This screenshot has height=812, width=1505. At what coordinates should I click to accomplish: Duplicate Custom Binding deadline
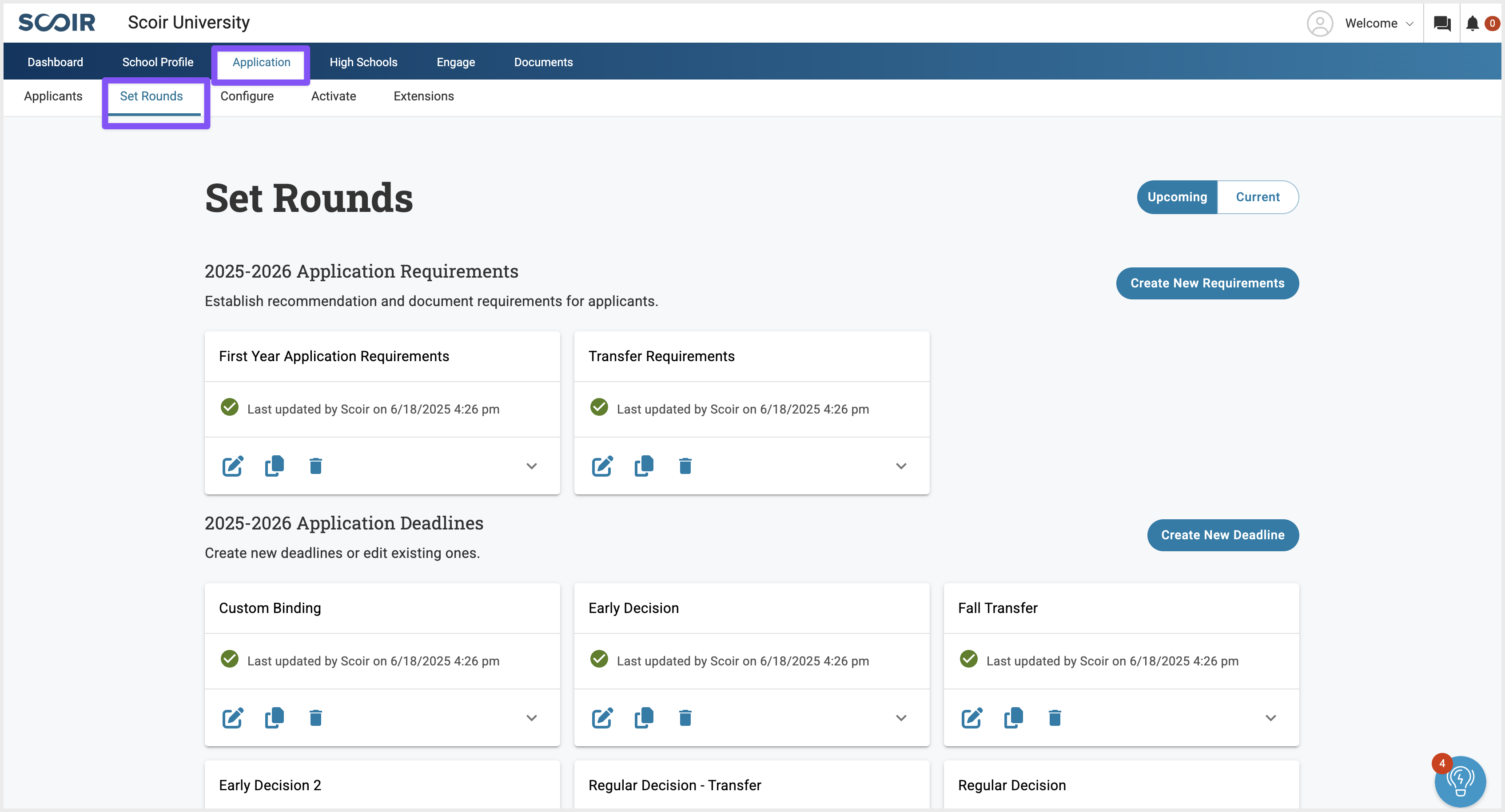(x=275, y=718)
